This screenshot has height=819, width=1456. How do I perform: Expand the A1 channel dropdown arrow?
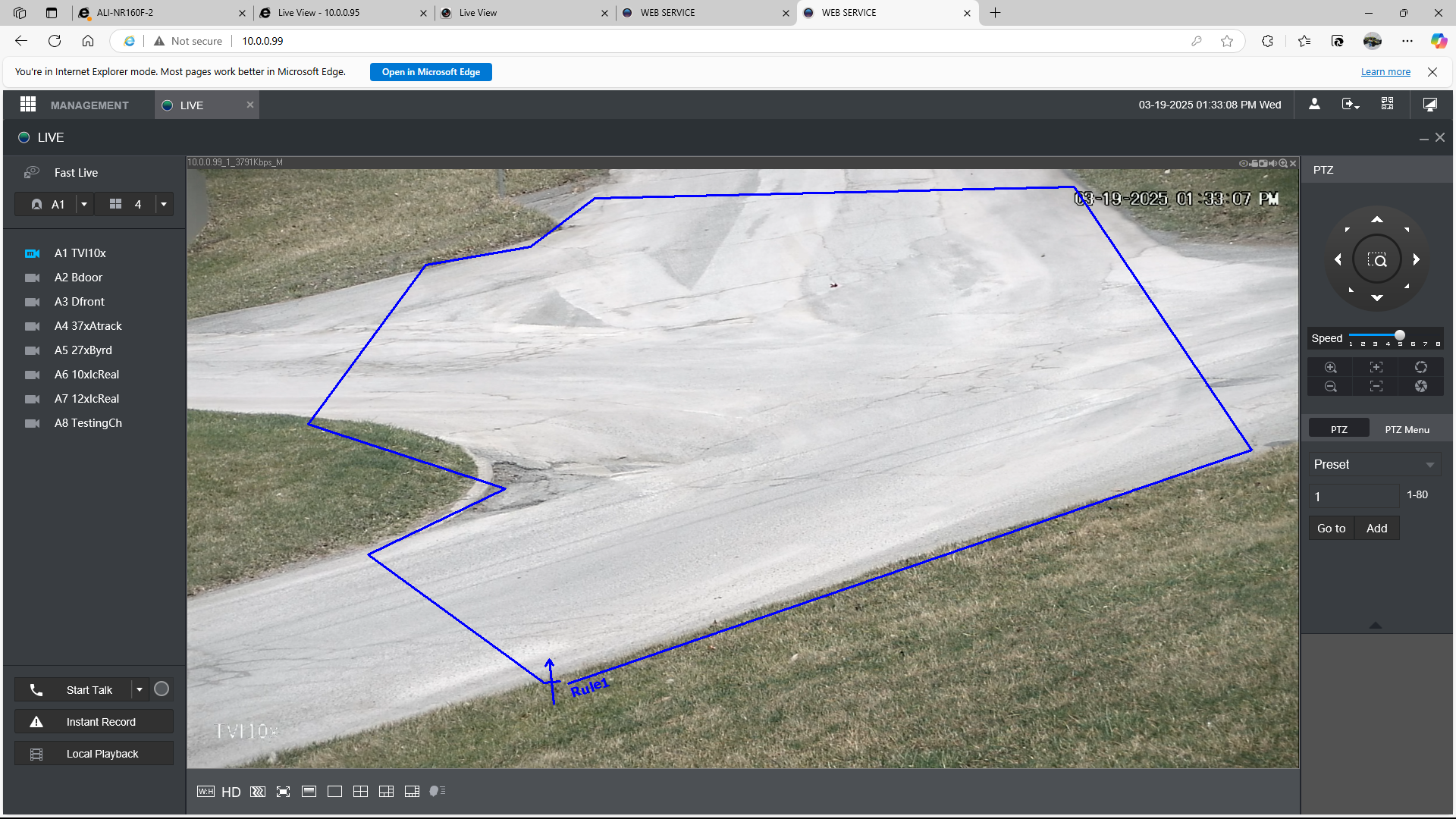[x=84, y=204]
